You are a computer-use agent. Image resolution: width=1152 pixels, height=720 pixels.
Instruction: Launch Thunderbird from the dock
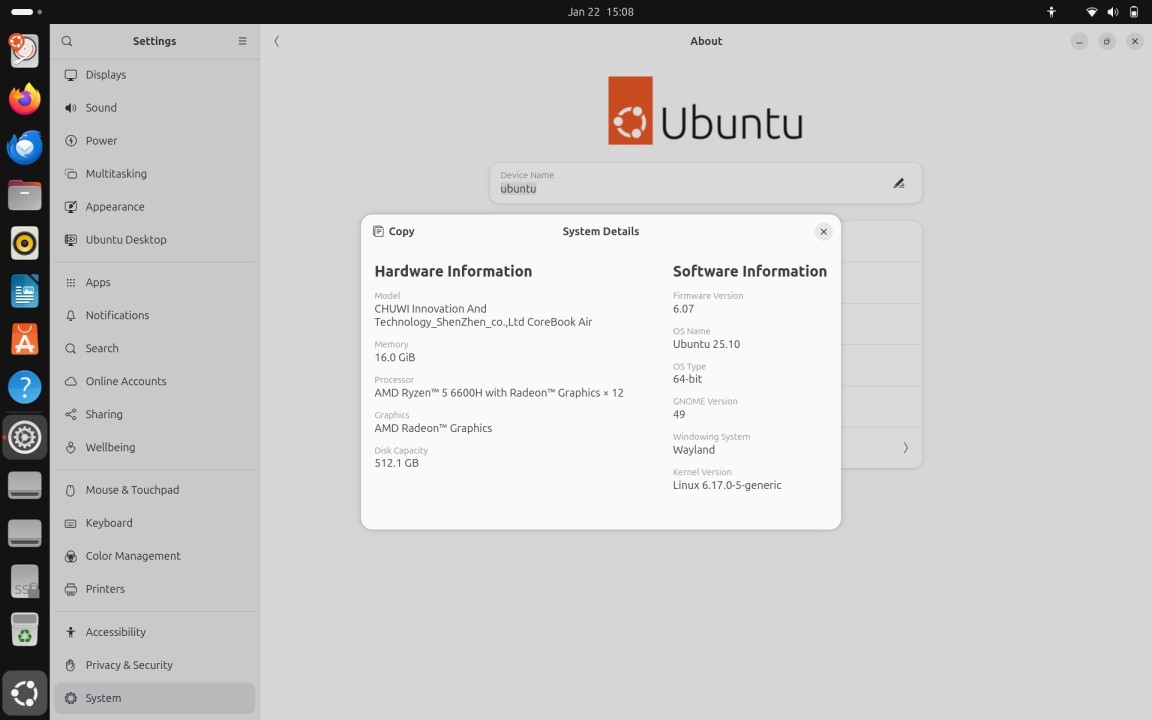24,147
